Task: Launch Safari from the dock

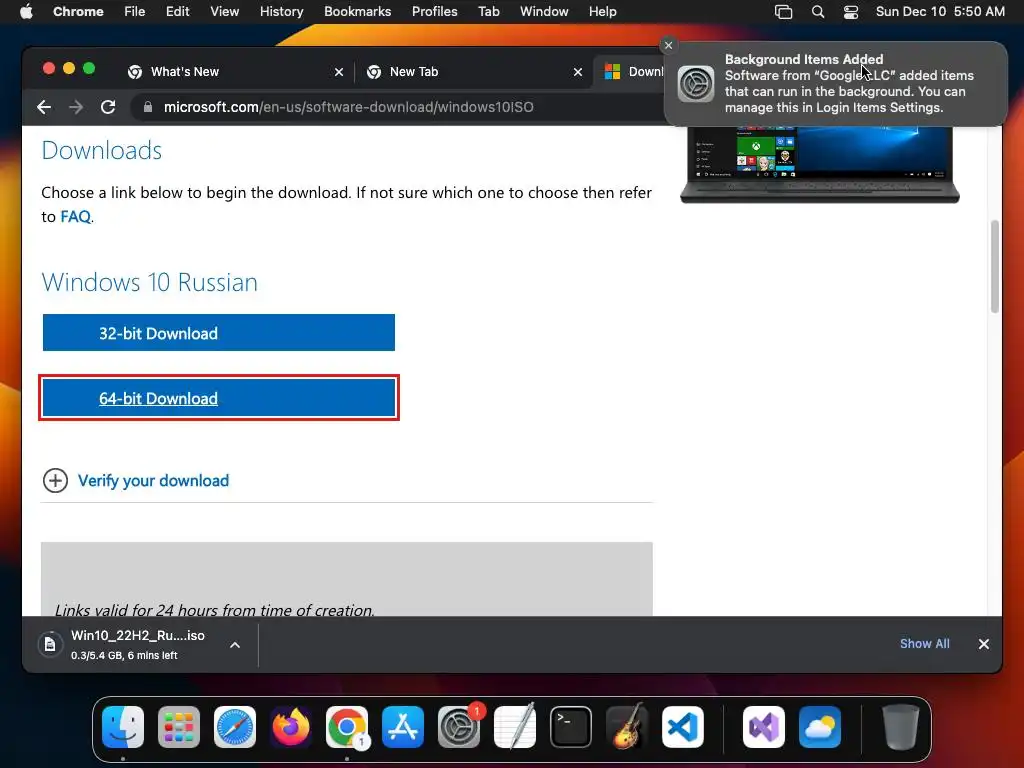Action: coord(235,727)
